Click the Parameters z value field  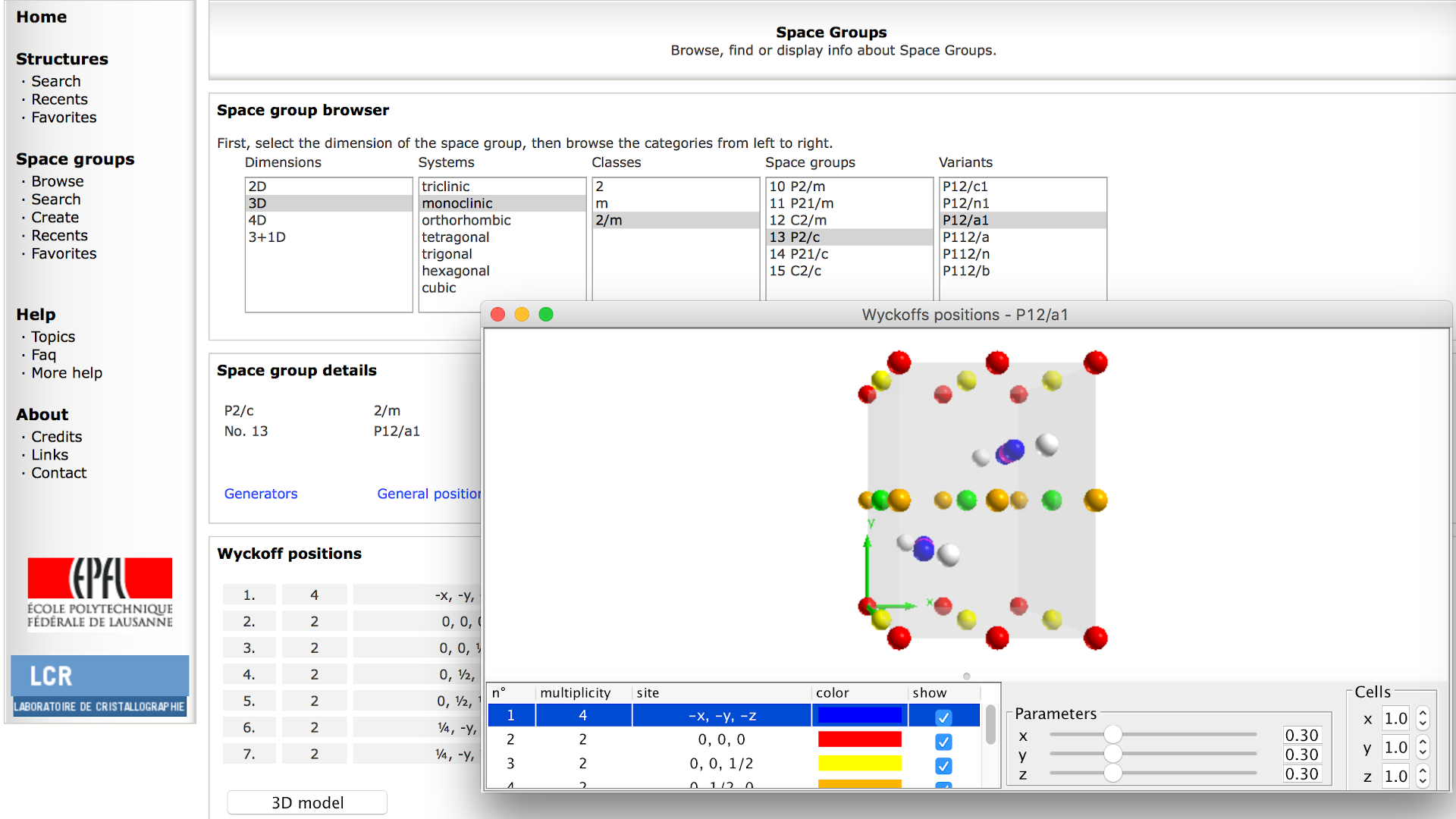pyautogui.click(x=1301, y=774)
